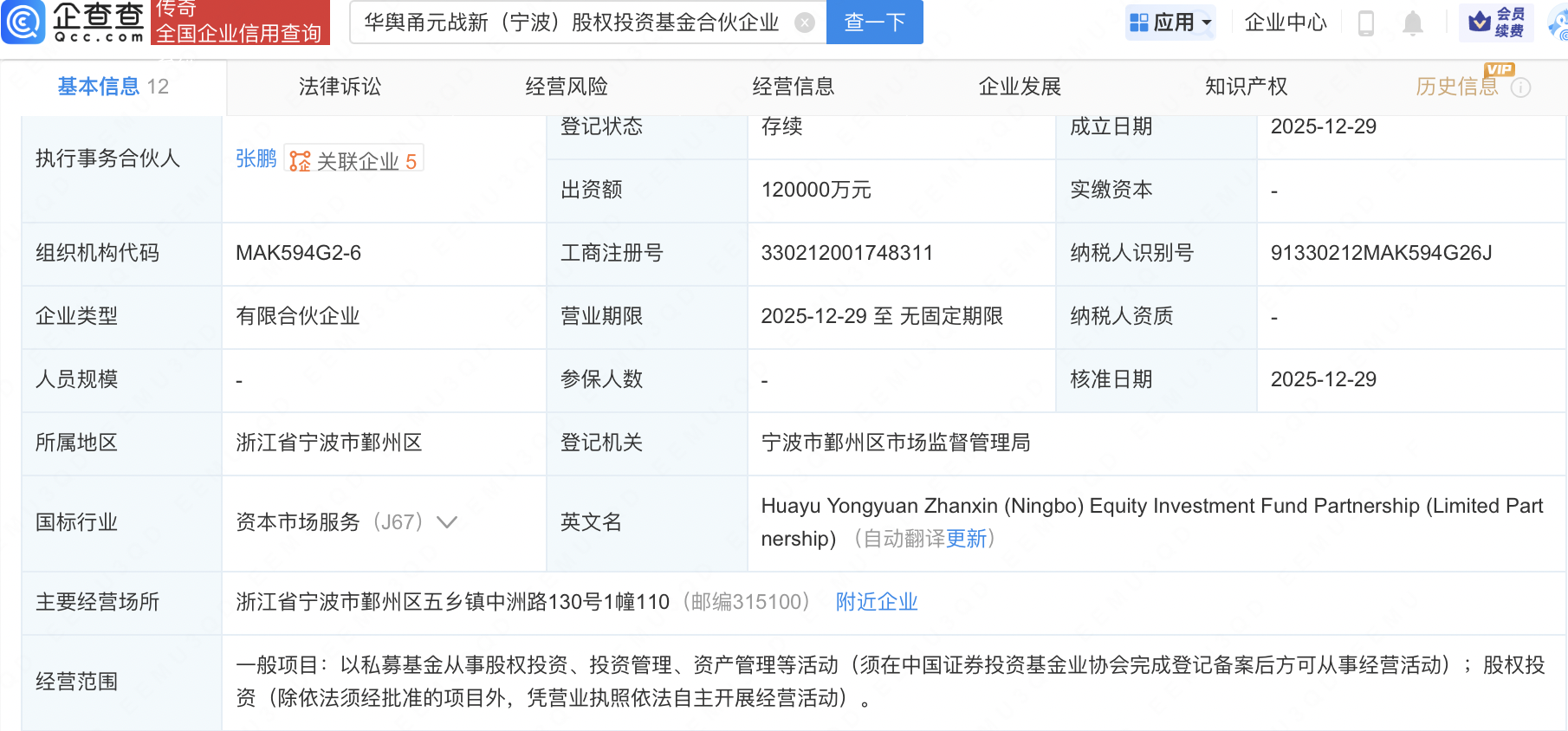Click the 附近企业 link
Screen dimensions: 1568x731
876,602
